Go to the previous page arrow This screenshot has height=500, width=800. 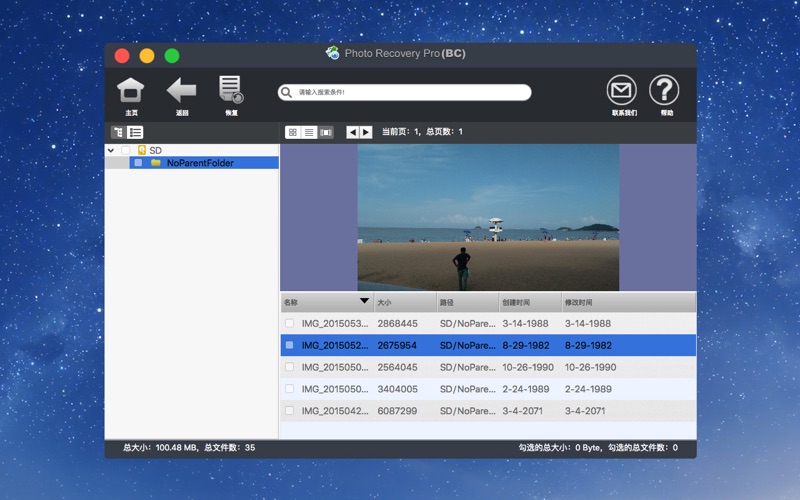pyautogui.click(x=352, y=132)
